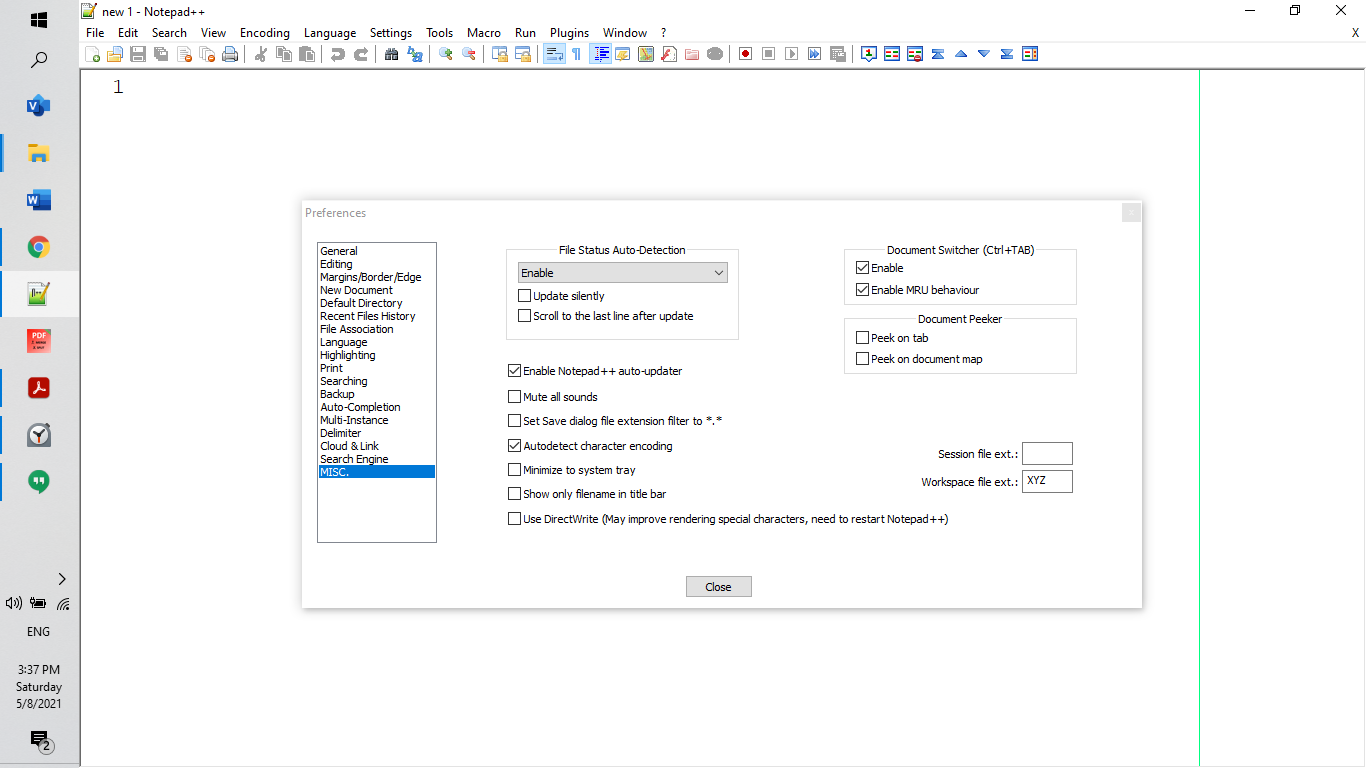Select New Document preferences category

point(376,290)
